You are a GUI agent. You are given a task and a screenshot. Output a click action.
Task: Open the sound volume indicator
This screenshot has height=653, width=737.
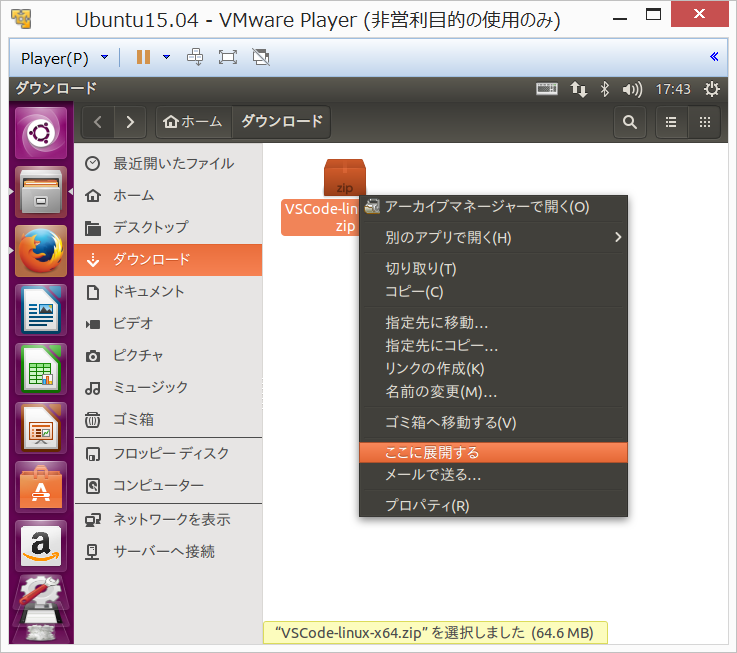pos(632,89)
